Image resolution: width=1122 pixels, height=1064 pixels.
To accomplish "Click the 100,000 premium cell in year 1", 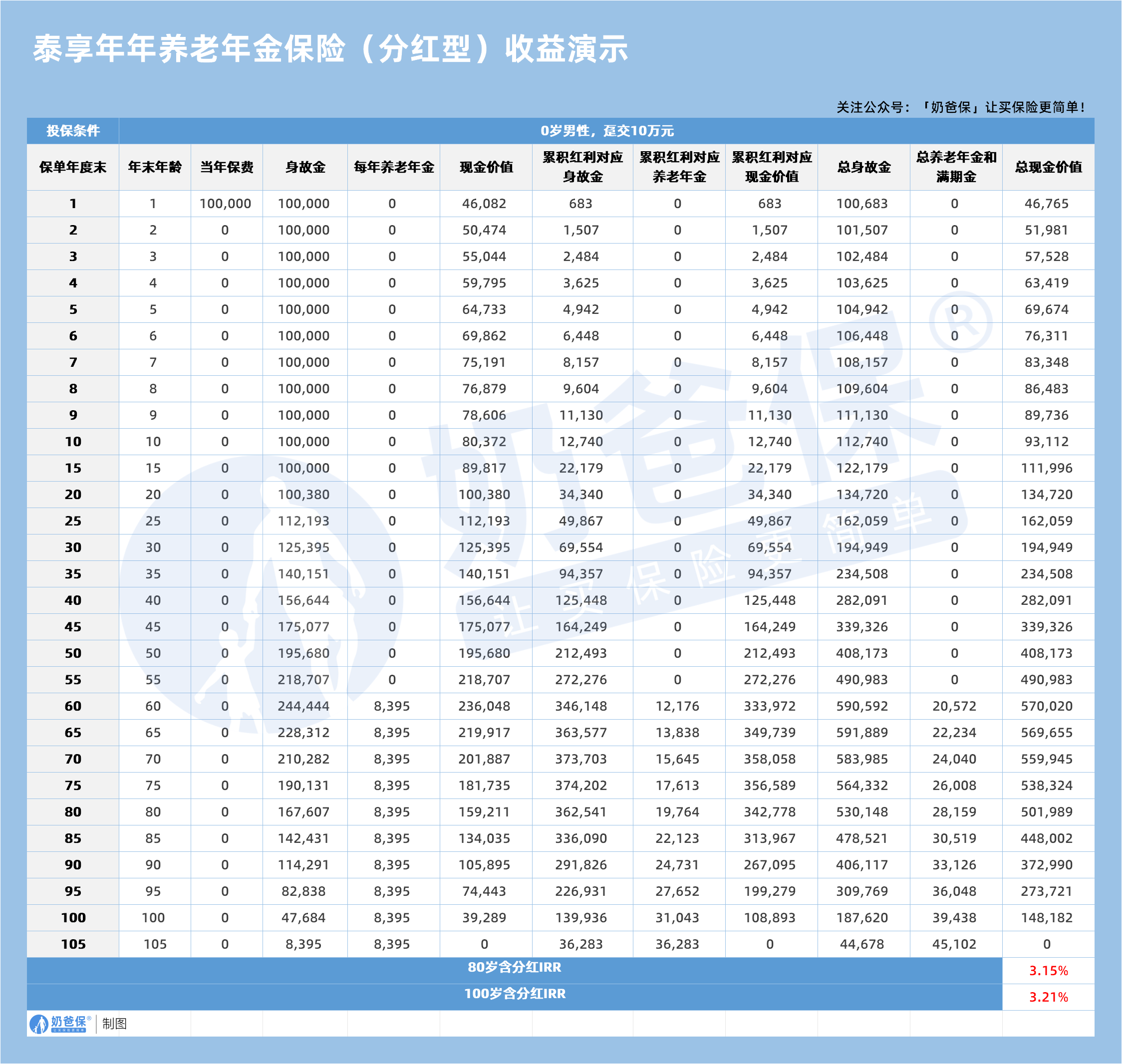I will click(225, 204).
